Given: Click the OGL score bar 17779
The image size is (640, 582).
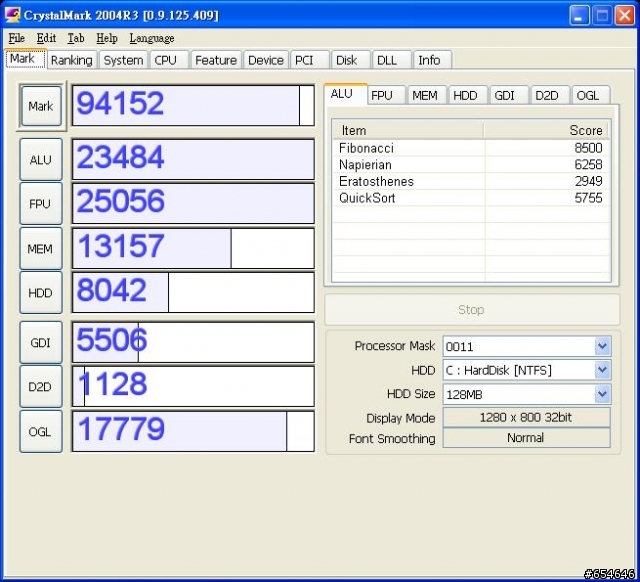Looking at the screenshot, I should pos(193,431).
